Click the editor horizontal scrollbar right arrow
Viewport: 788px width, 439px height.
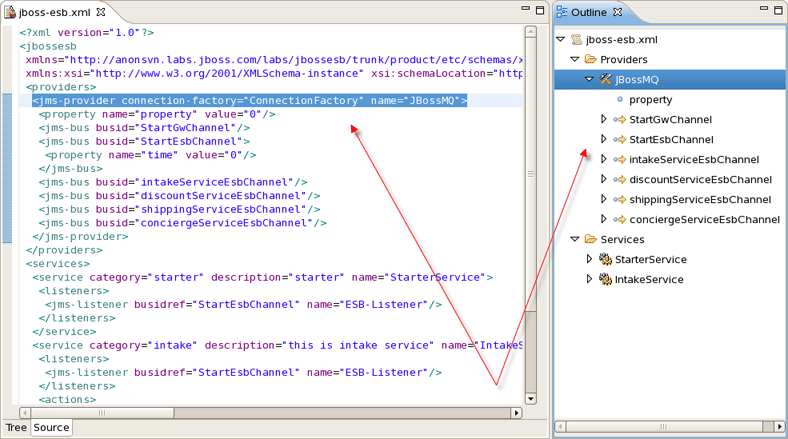click(x=517, y=412)
